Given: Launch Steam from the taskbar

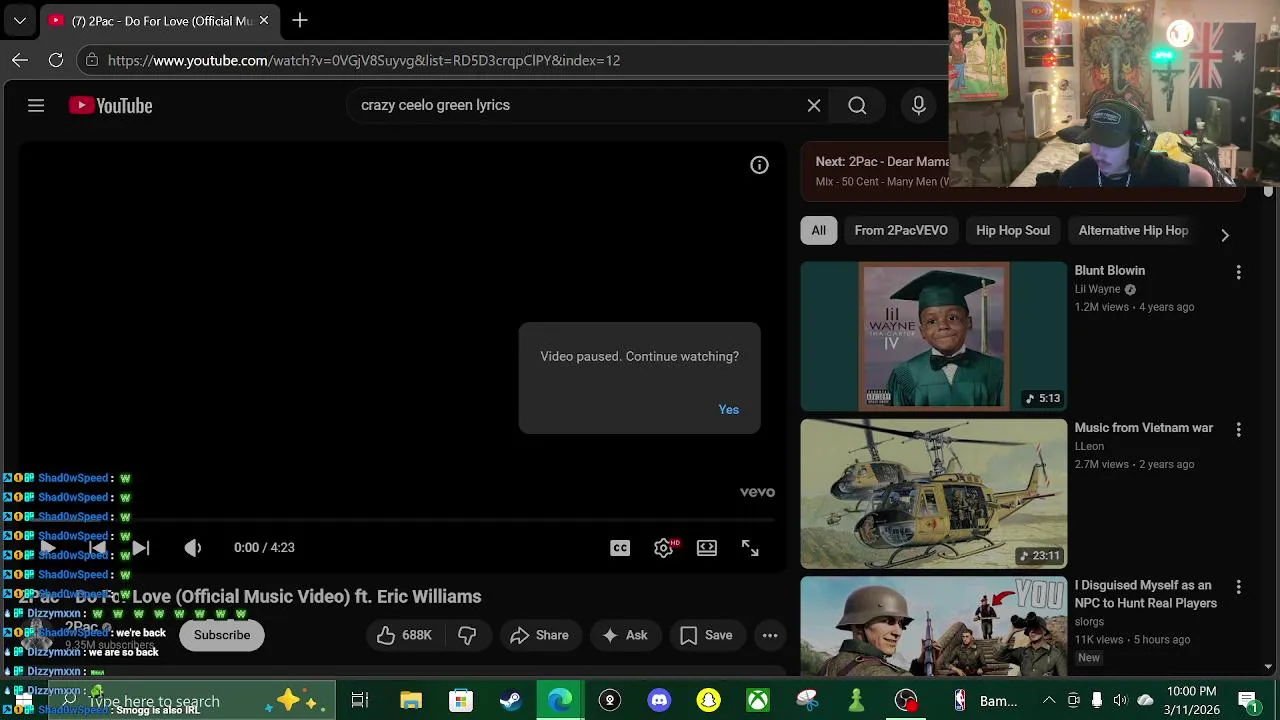Looking at the screenshot, I should 510,701.
